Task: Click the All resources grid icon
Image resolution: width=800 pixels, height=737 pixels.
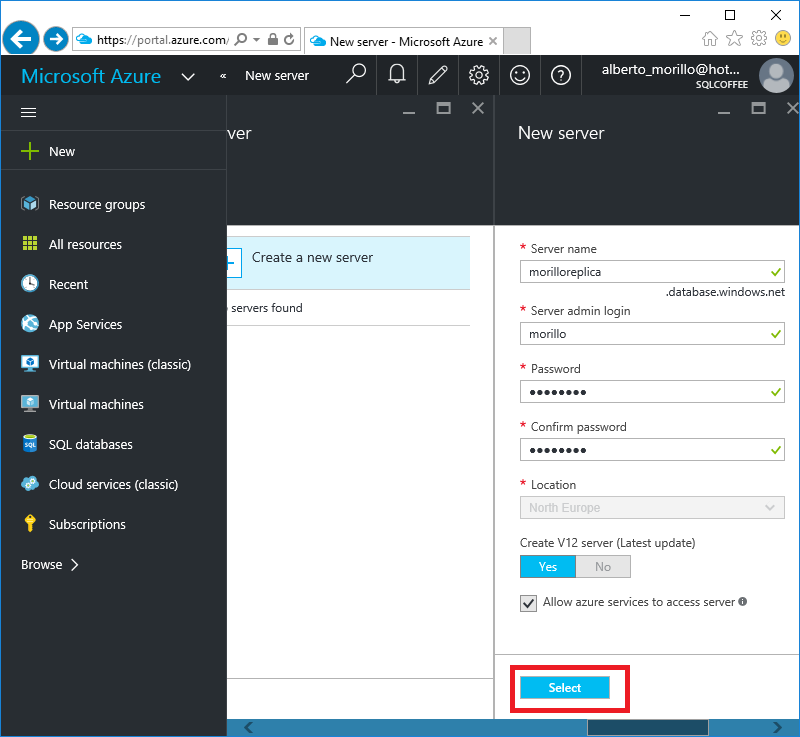Action: [x=30, y=244]
